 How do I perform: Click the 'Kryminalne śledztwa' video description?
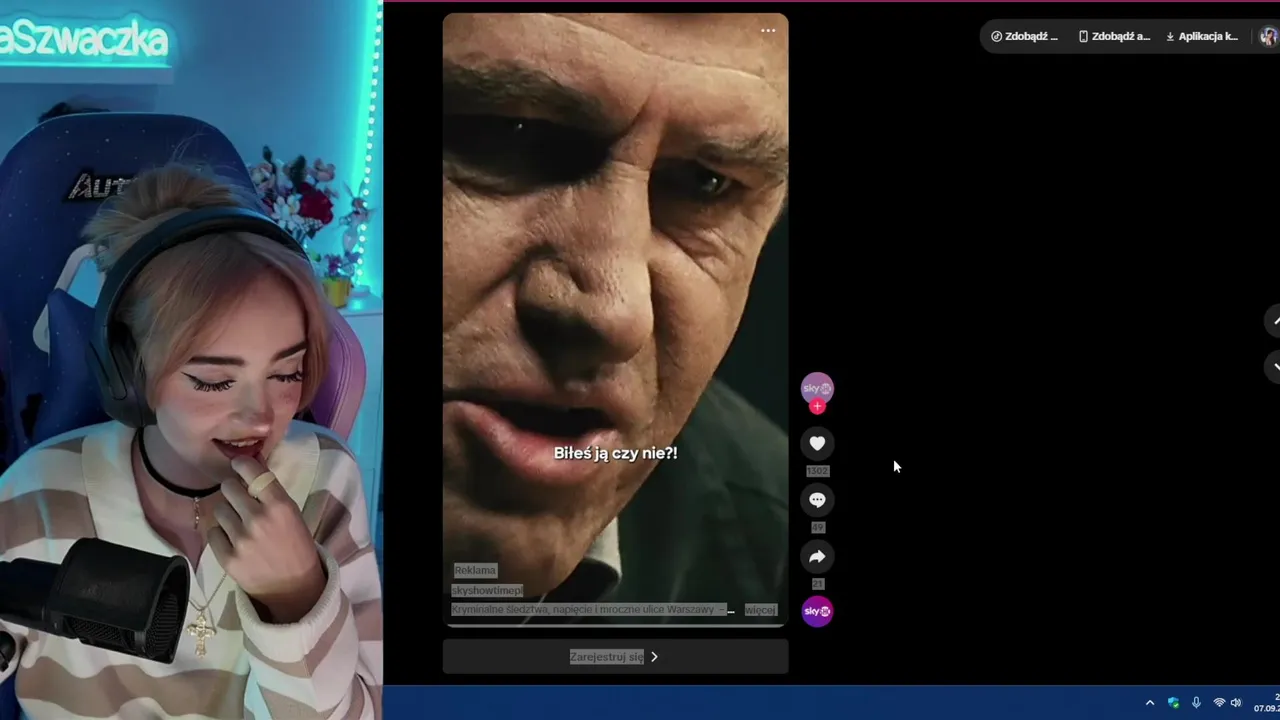coord(591,609)
